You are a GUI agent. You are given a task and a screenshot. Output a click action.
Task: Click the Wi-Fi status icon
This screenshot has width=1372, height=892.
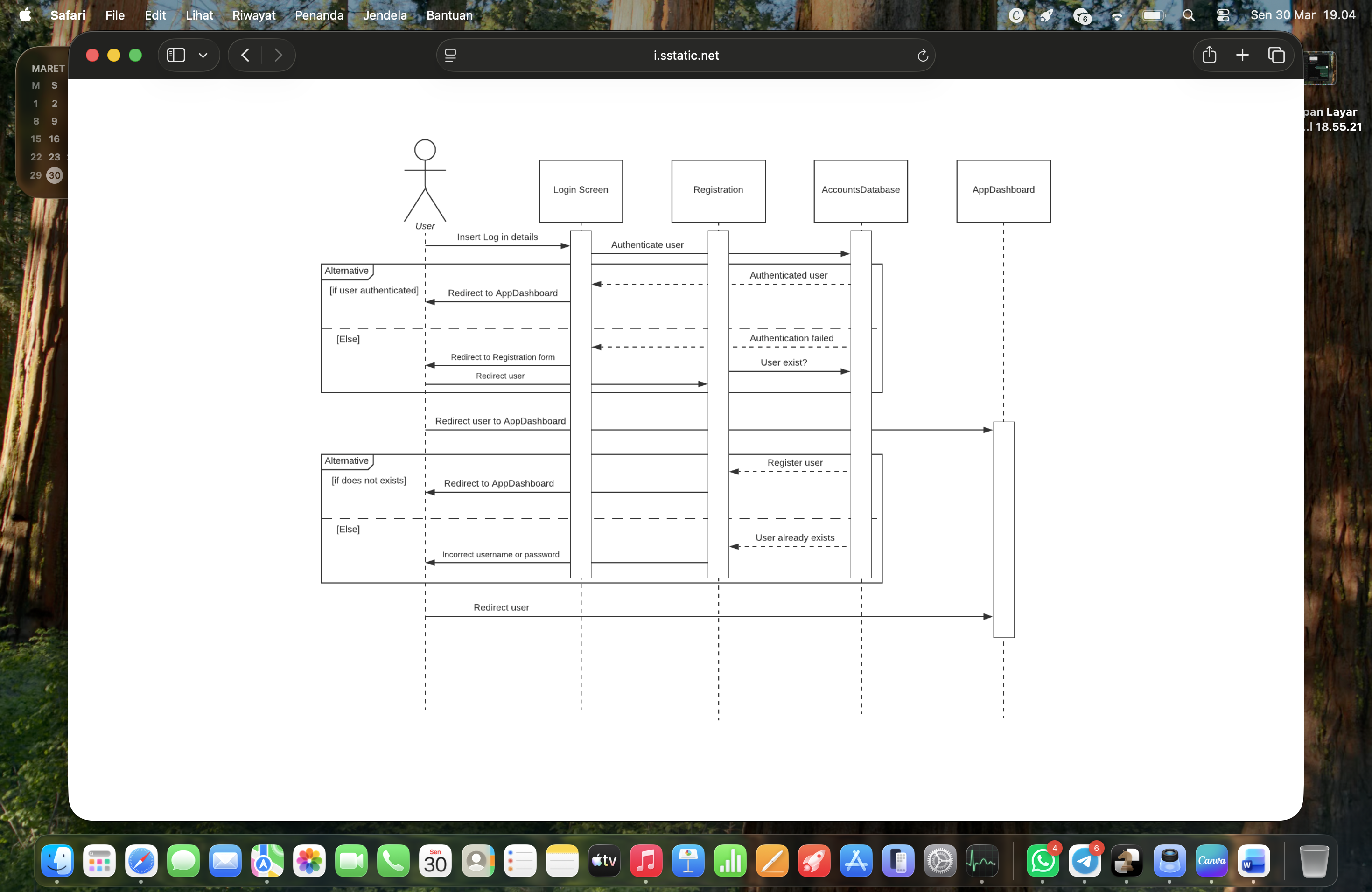coord(1117,15)
